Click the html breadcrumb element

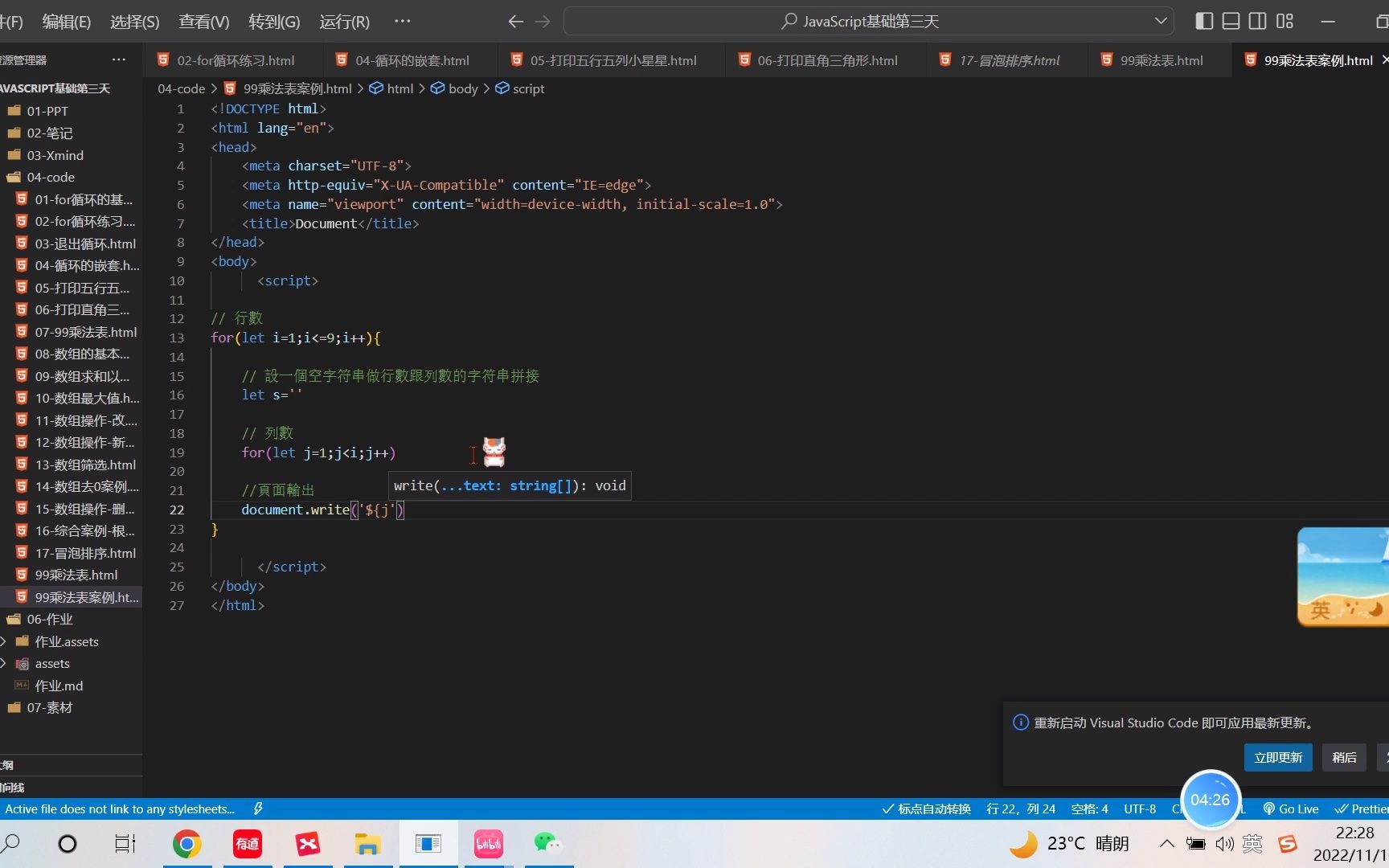(391, 88)
